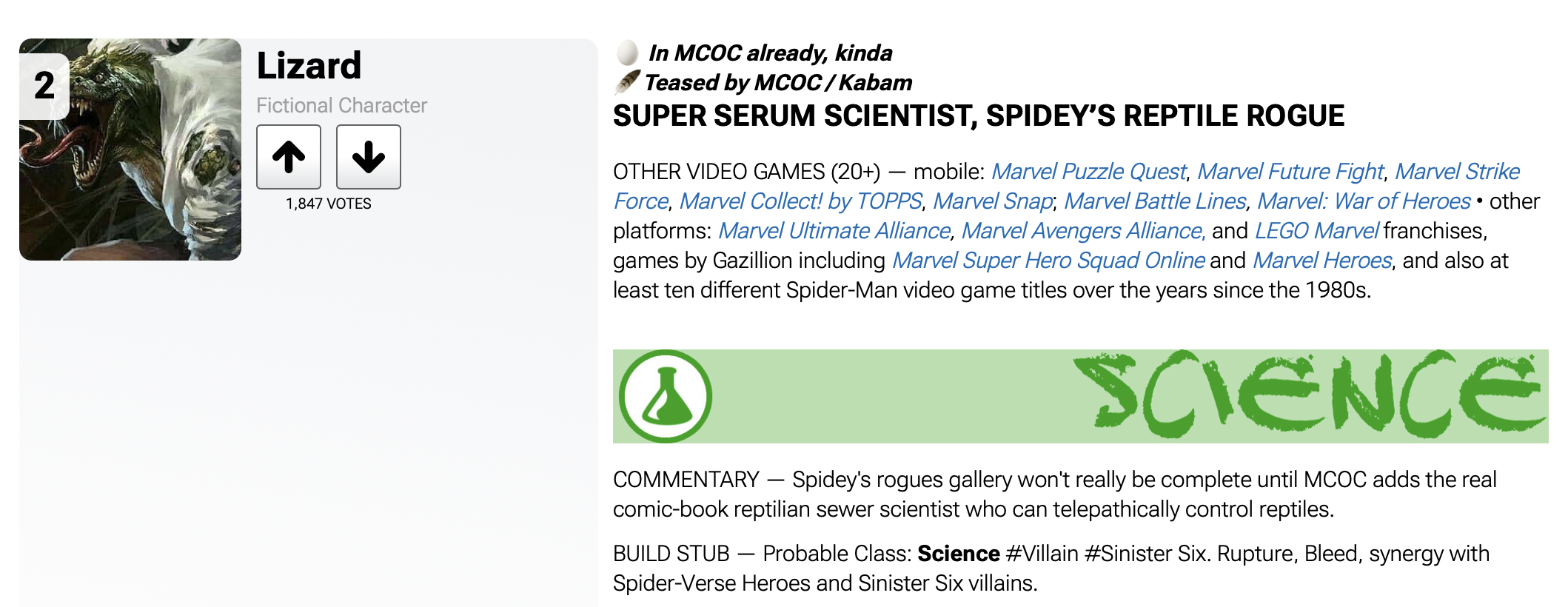
Task: Open Marvel Super Hero Squad Online link
Action: pos(1048,261)
